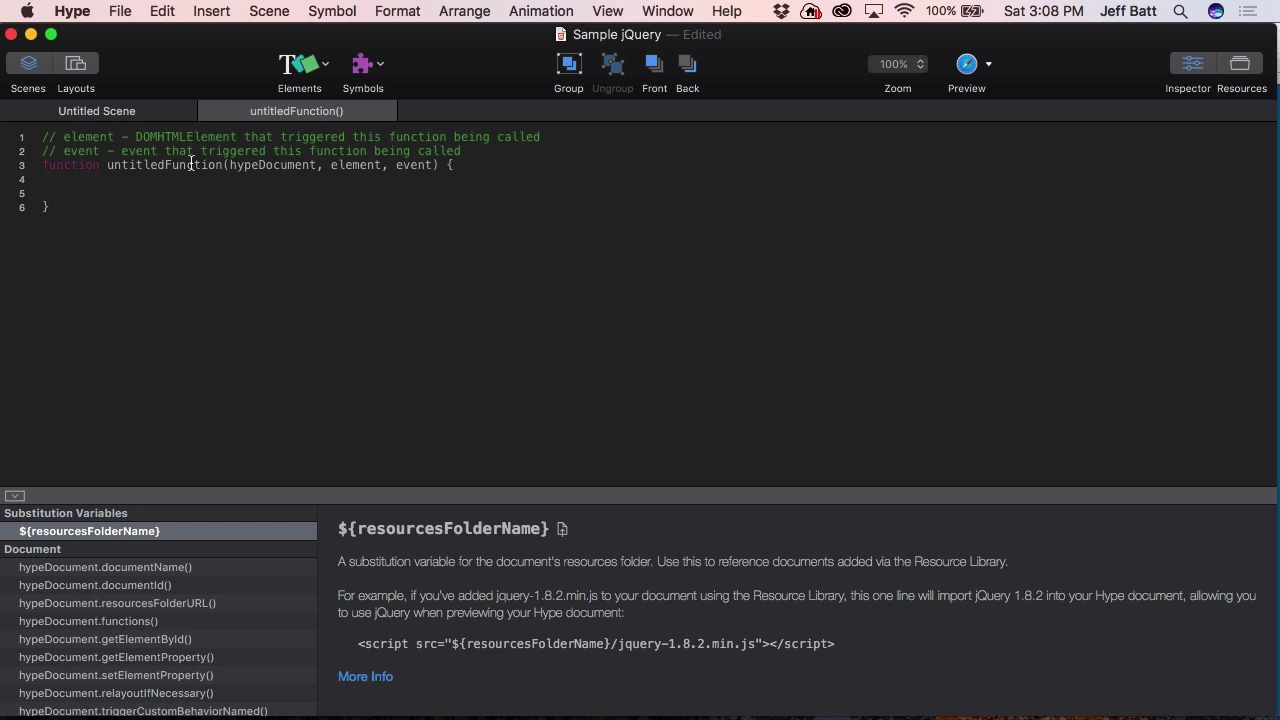Expand the Elements dropdown arrow

[325, 64]
